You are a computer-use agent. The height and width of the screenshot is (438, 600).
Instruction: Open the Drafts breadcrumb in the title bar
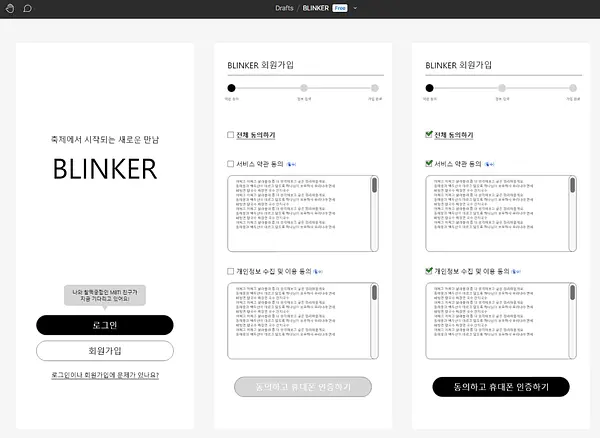(284, 8)
